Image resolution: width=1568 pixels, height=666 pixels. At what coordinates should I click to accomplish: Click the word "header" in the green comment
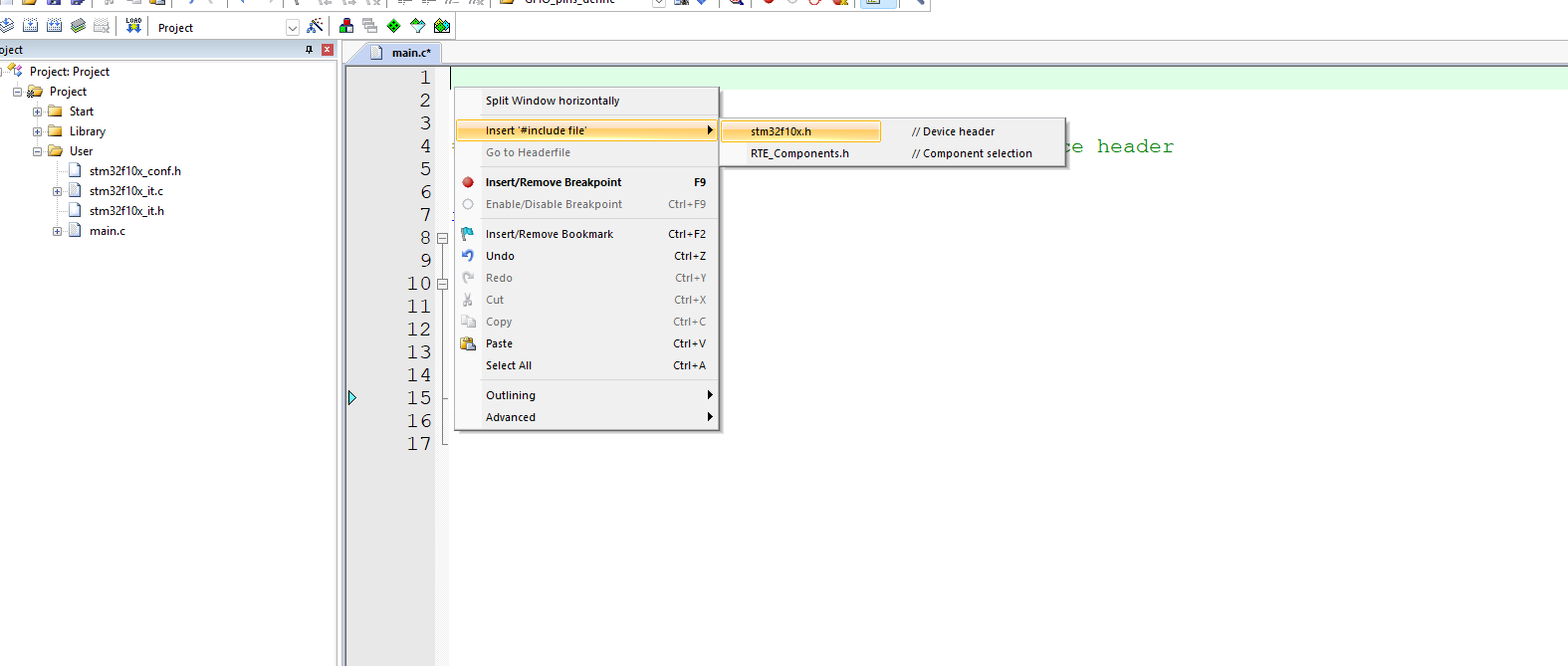click(x=1135, y=146)
